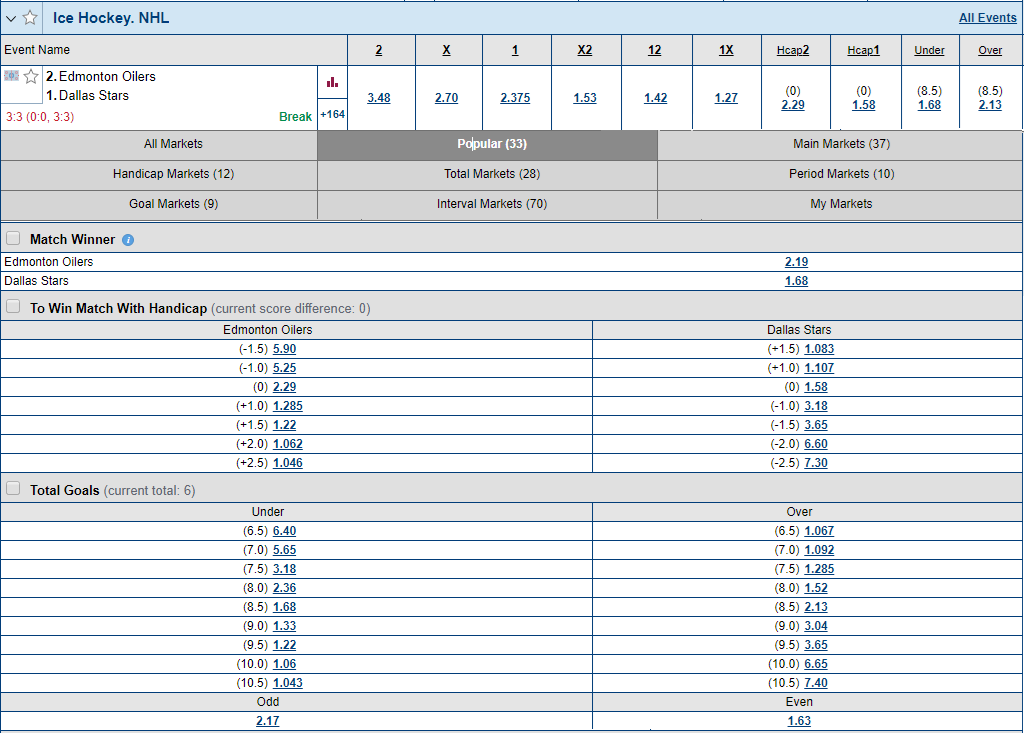Star the Edmonton Oilers match as favorite

pos(30,76)
